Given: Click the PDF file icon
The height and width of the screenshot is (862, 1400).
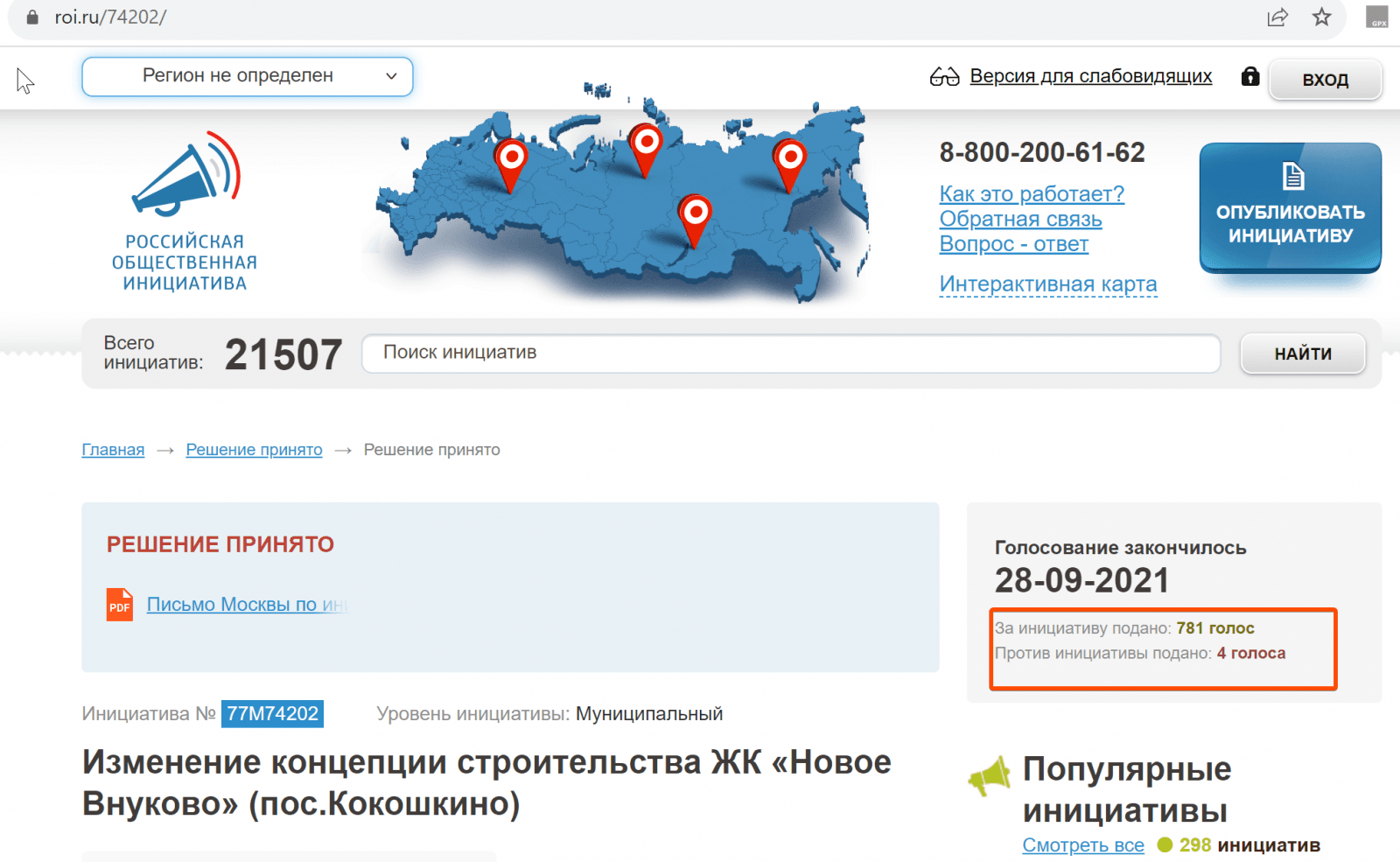Looking at the screenshot, I should coord(120,605).
